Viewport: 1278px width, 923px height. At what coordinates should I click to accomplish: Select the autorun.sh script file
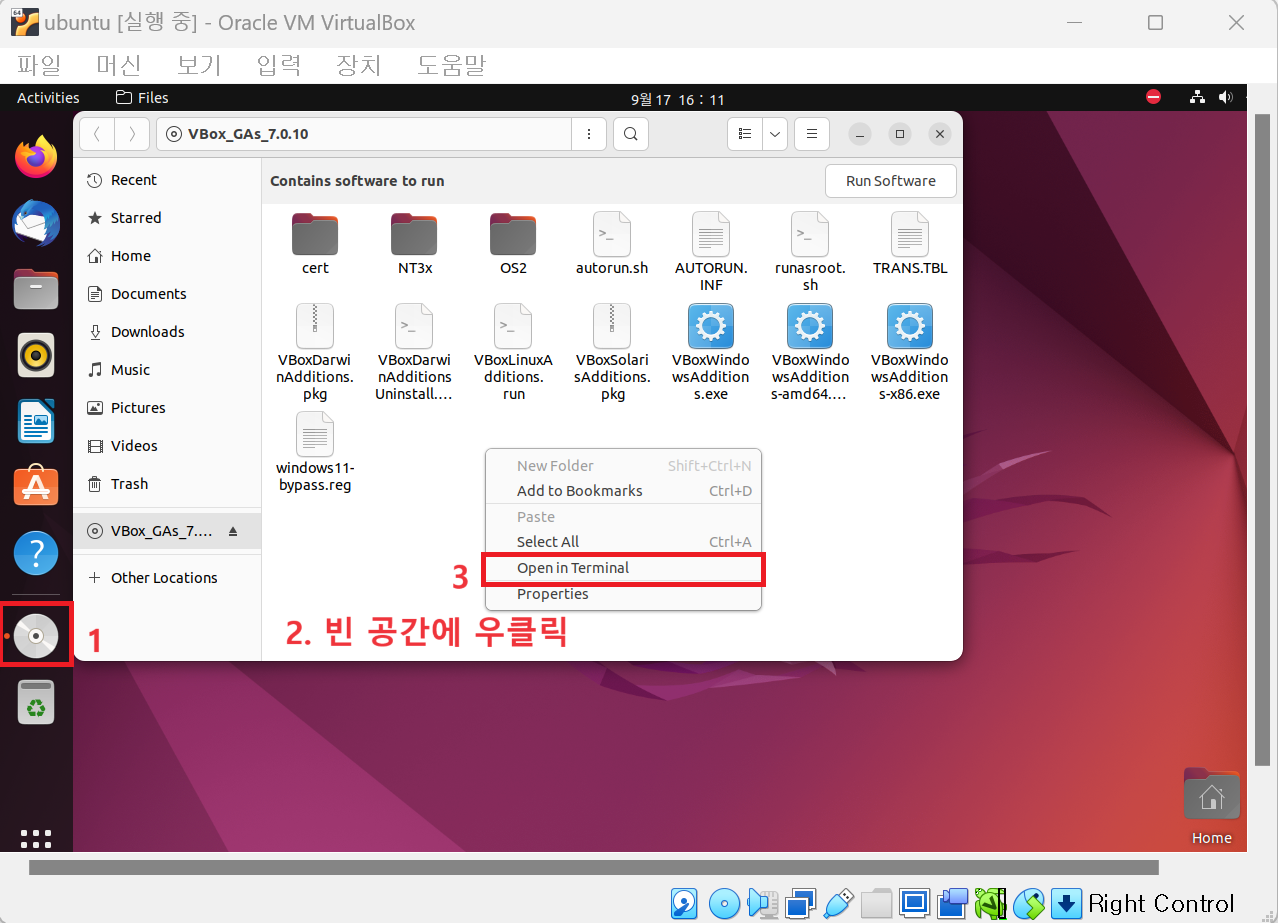pos(612,244)
